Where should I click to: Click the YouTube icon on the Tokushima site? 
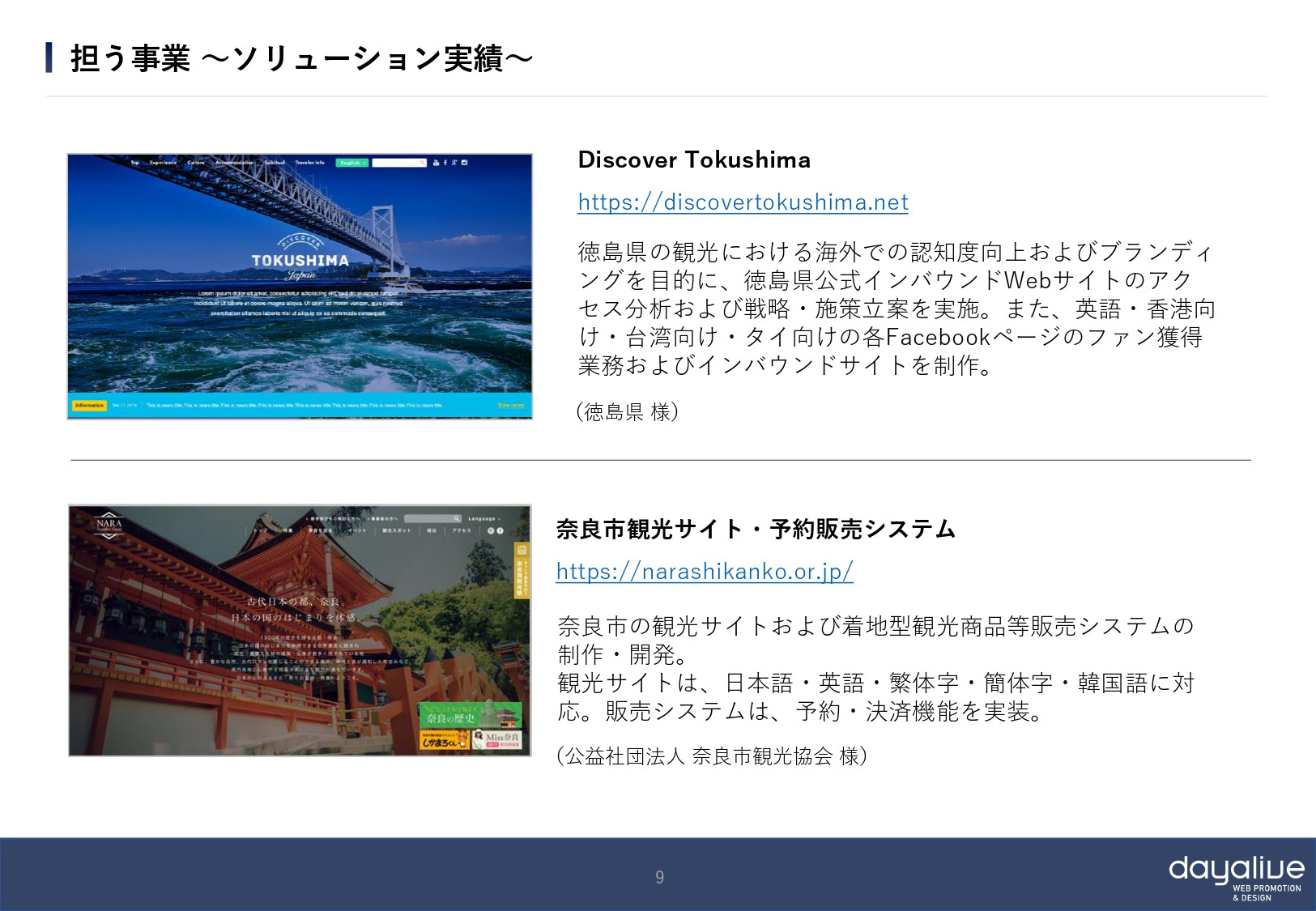[436, 163]
